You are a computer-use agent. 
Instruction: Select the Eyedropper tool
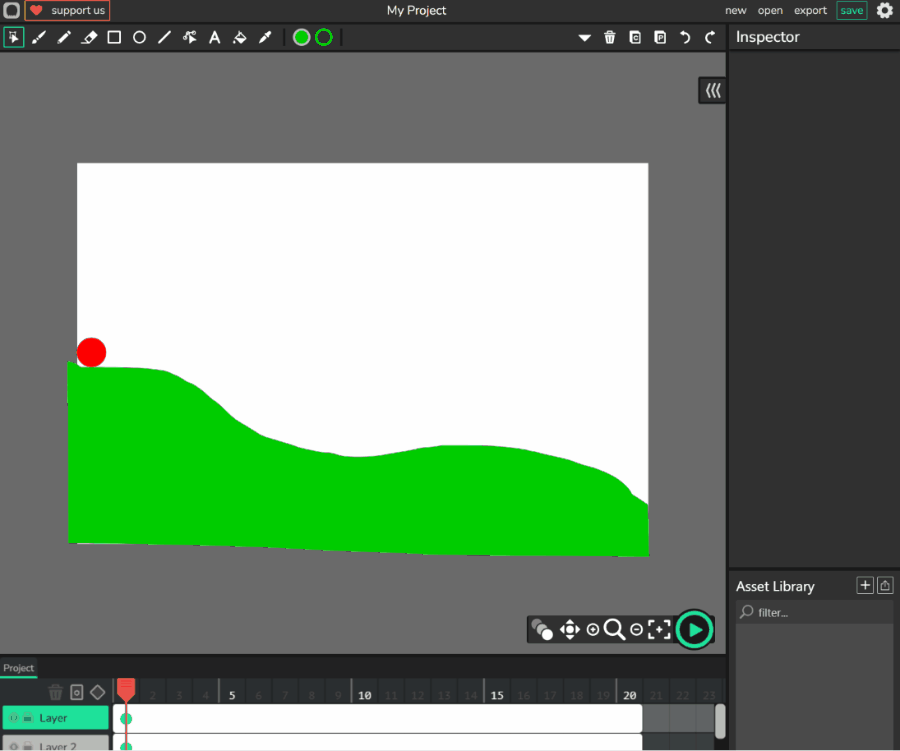pos(265,37)
